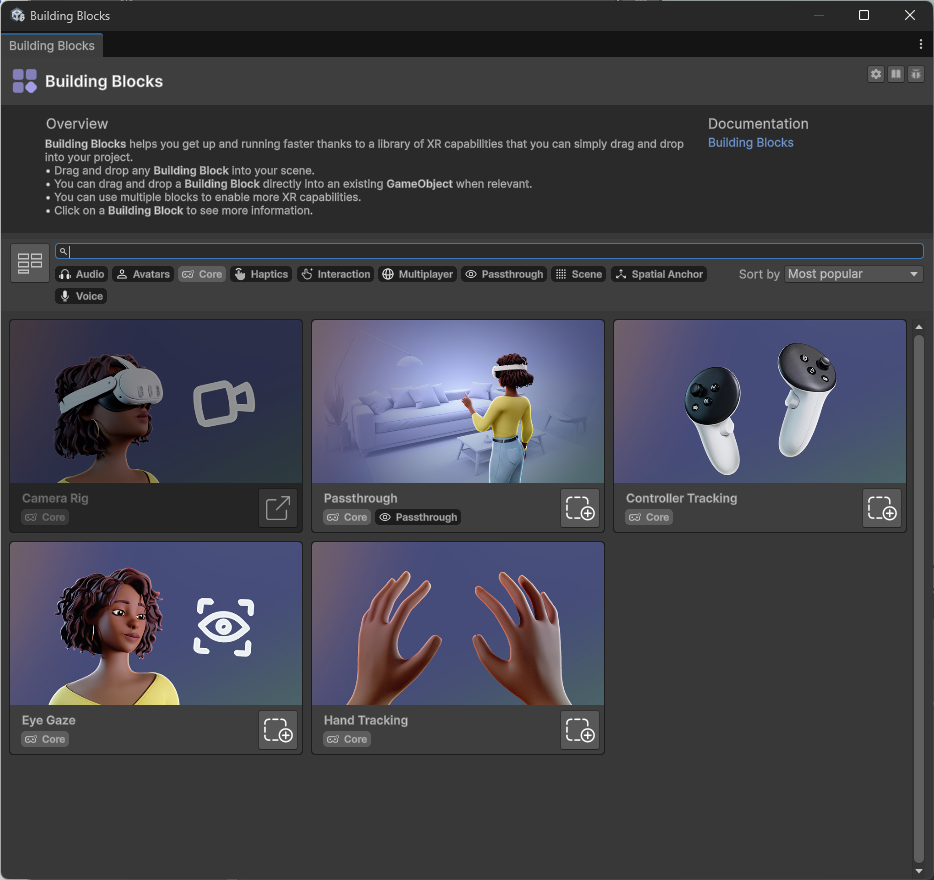Select the Camera Rig thumbnail
Screen dimensions: 934x880
(156, 402)
